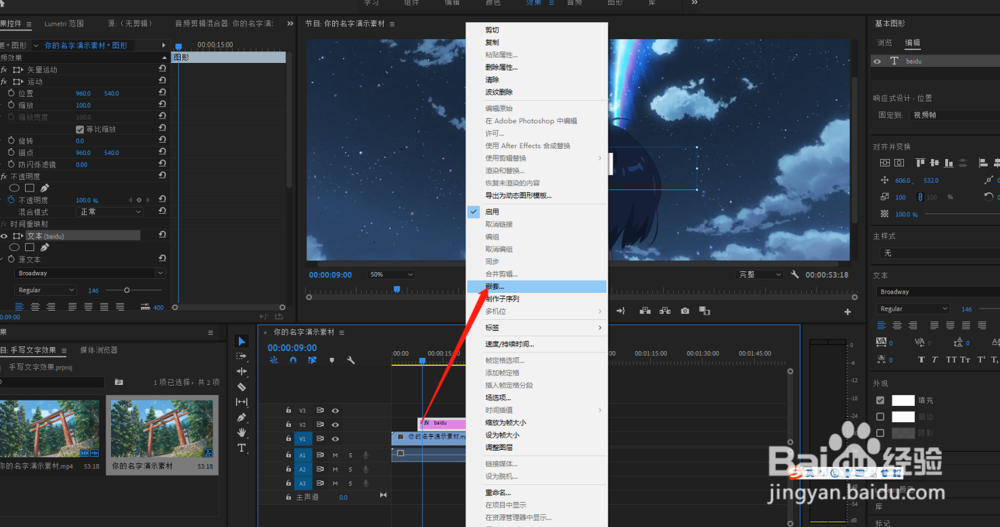The height and width of the screenshot is (527, 1000).
Task: Open Broadway font dropdown in Effect Controls
Action: point(89,273)
